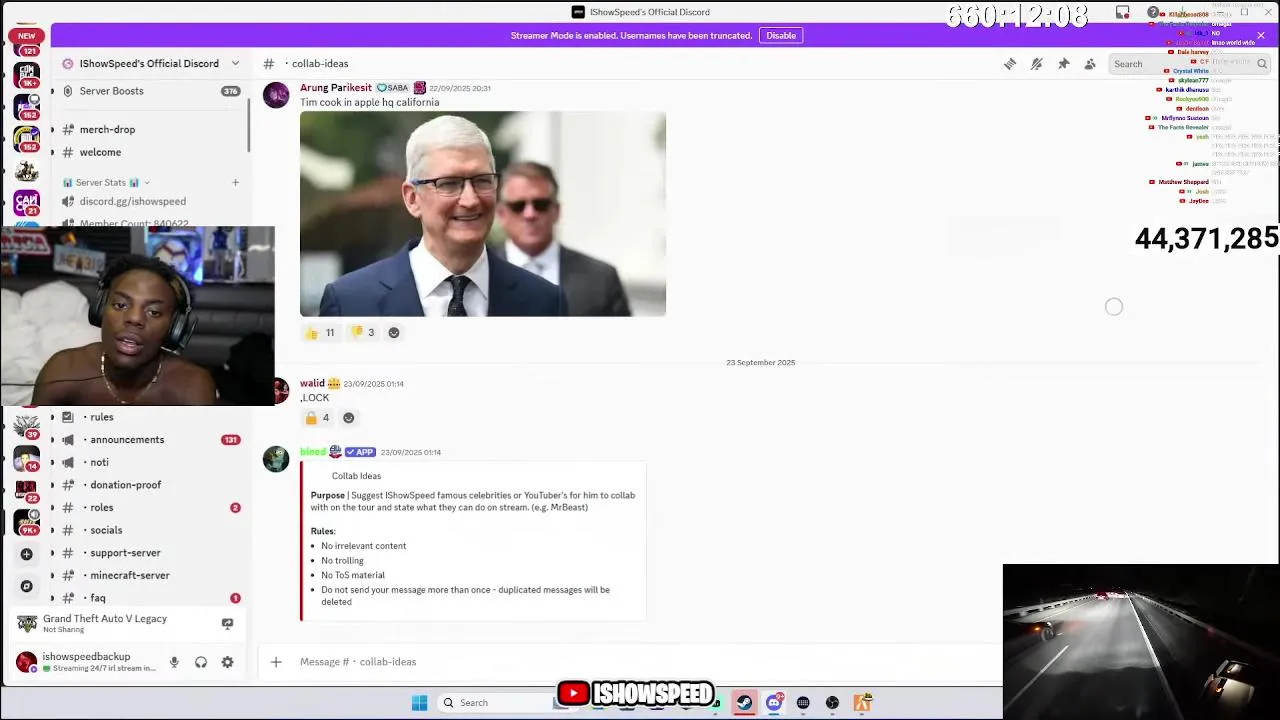Select purple server icon with 21 badge
1280x720 pixels.
point(27,204)
